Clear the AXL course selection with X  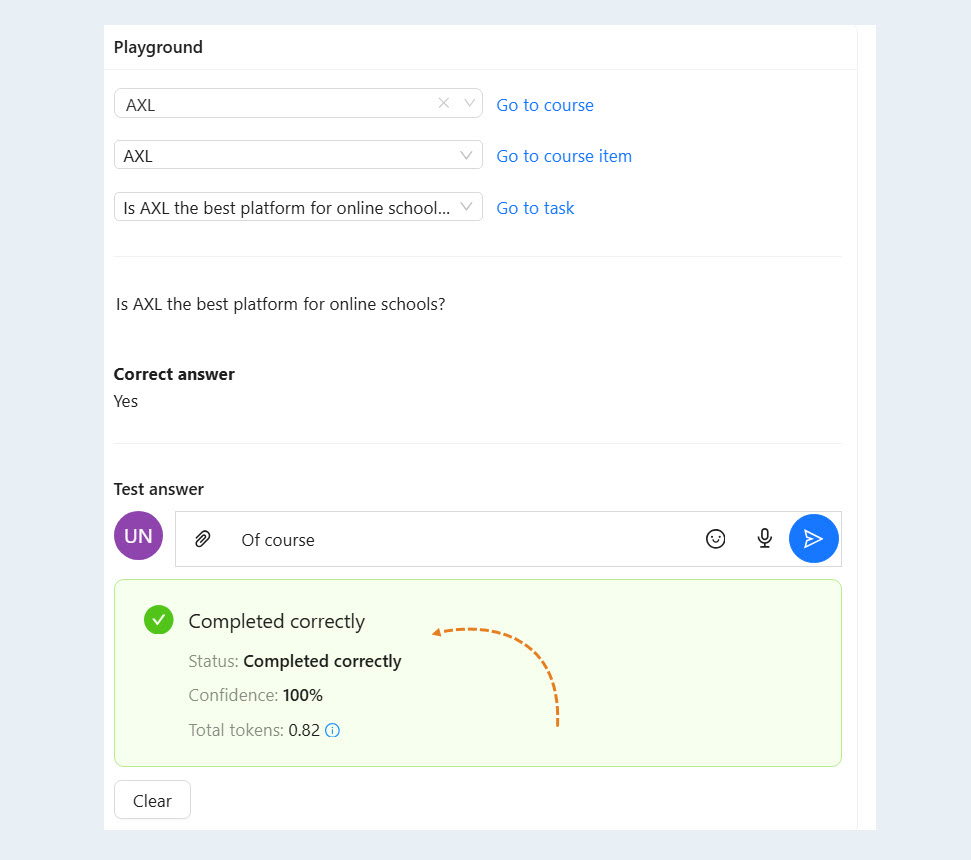[x=443, y=103]
